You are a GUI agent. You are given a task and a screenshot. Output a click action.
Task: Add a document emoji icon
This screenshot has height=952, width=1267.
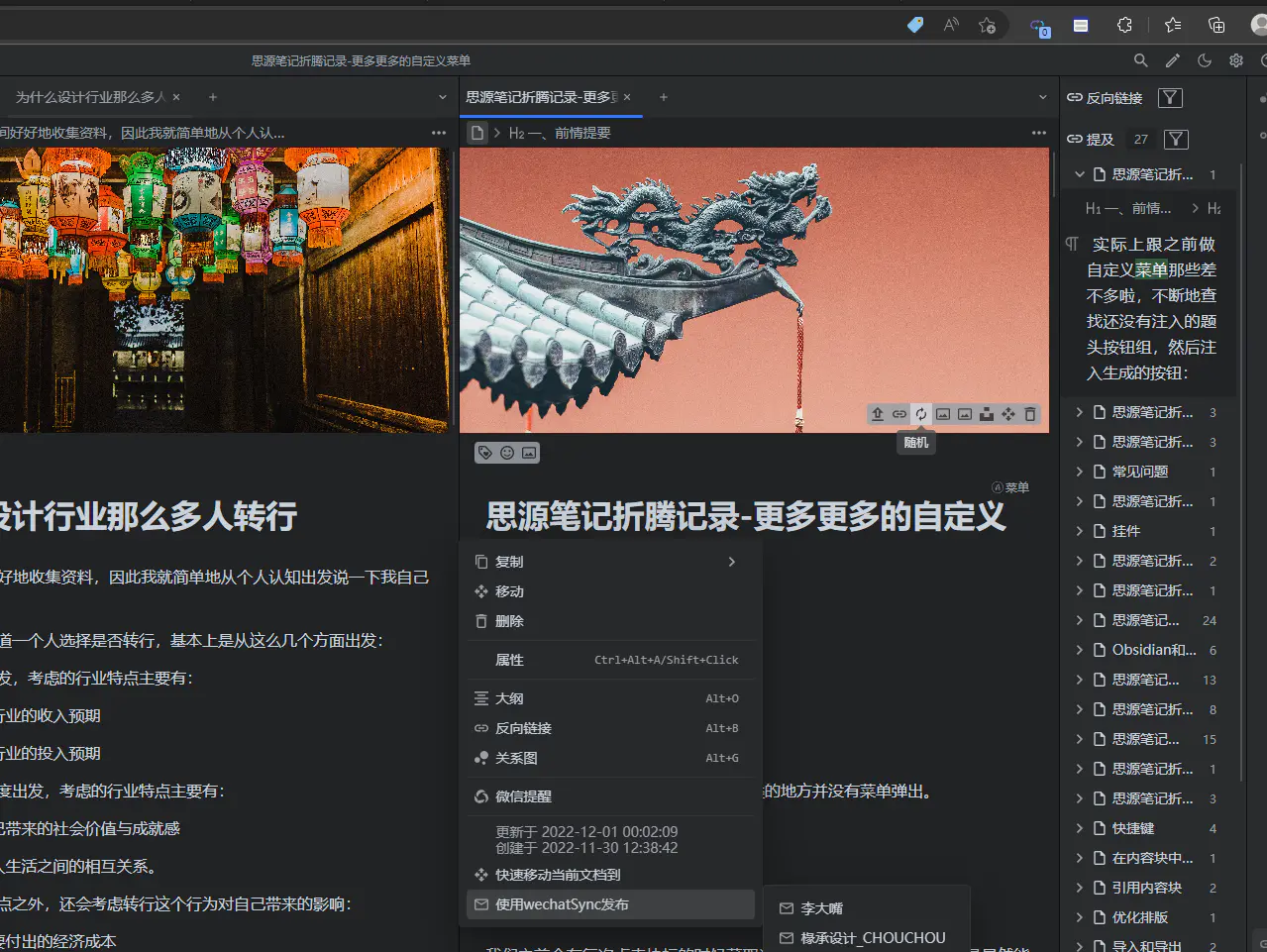click(507, 453)
